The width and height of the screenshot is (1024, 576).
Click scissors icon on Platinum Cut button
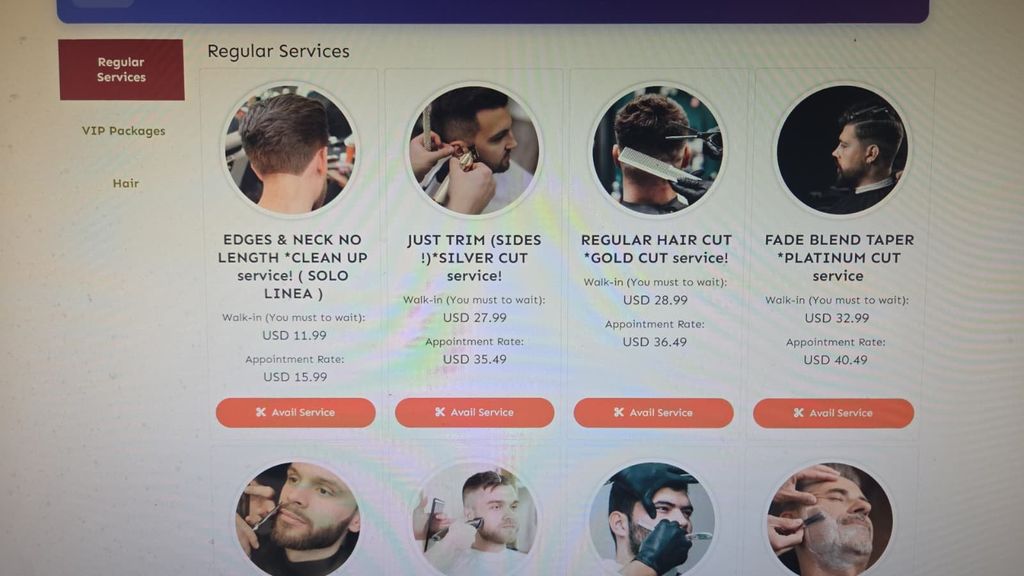pos(798,413)
